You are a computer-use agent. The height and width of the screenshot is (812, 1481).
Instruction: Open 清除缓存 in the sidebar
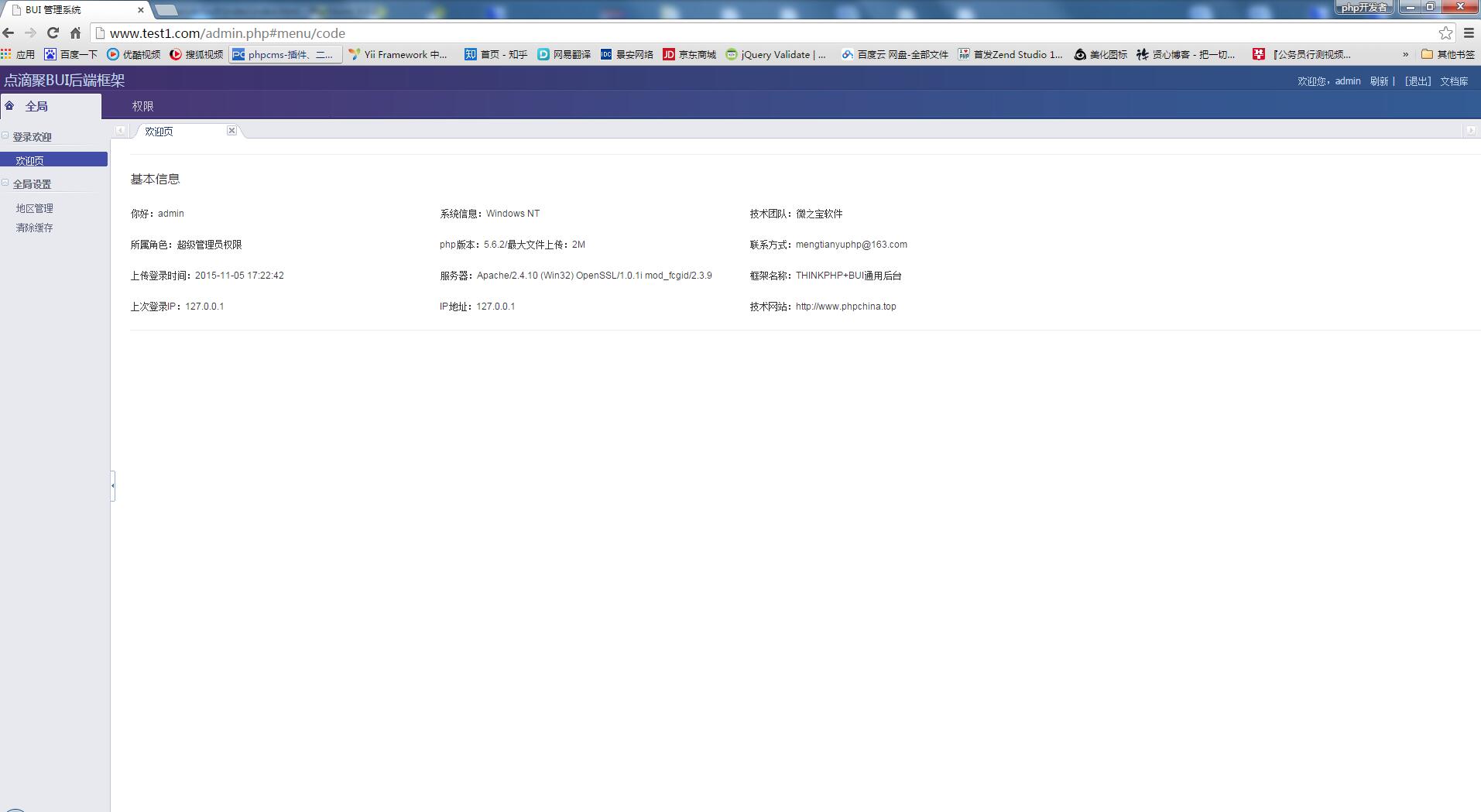pyautogui.click(x=35, y=228)
